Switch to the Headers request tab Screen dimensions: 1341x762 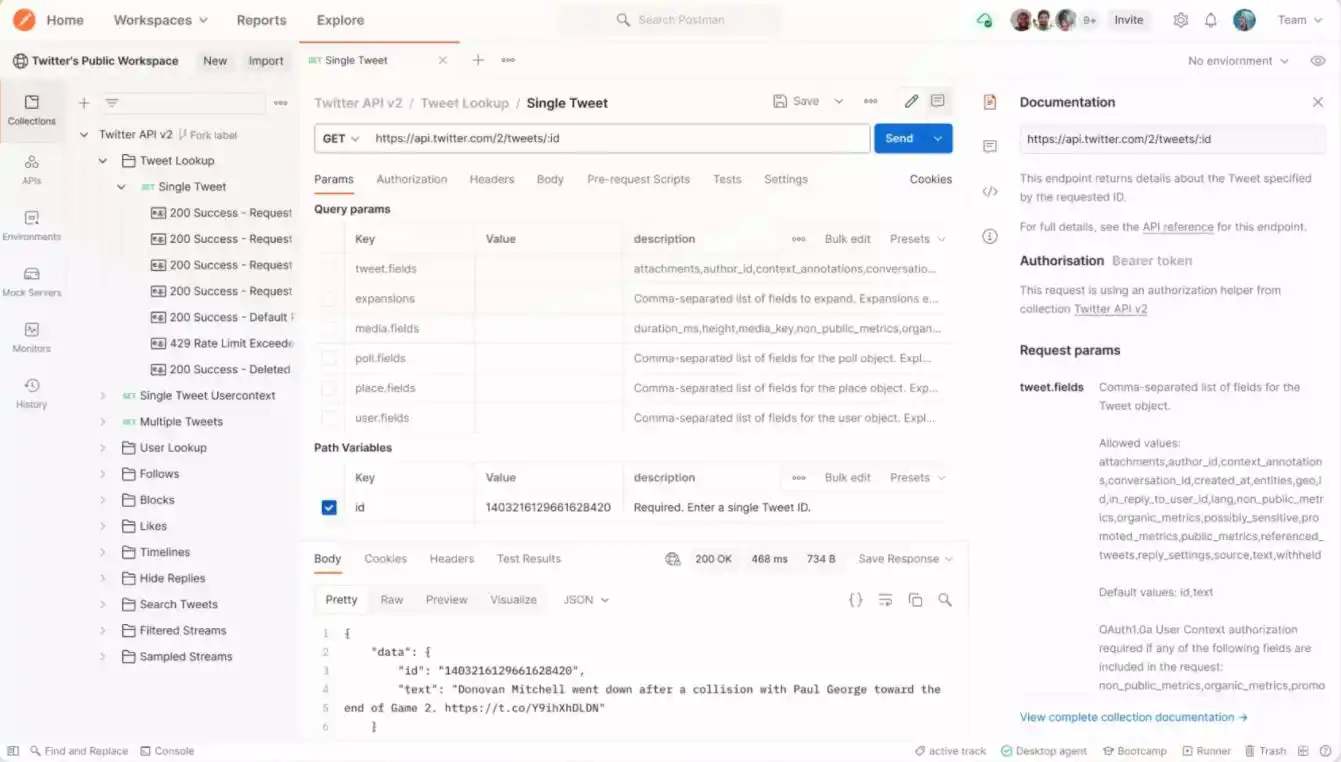(x=492, y=179)
